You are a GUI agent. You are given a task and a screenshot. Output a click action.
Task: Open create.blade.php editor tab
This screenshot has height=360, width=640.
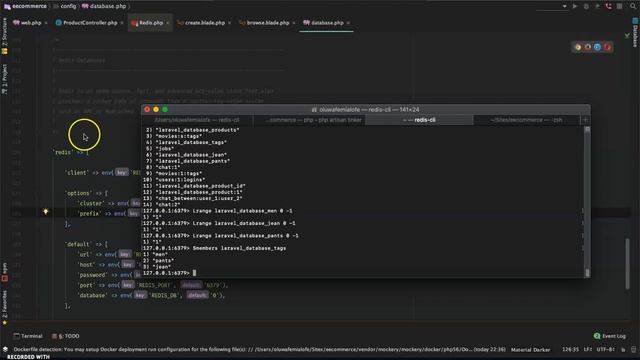[204, 23]
